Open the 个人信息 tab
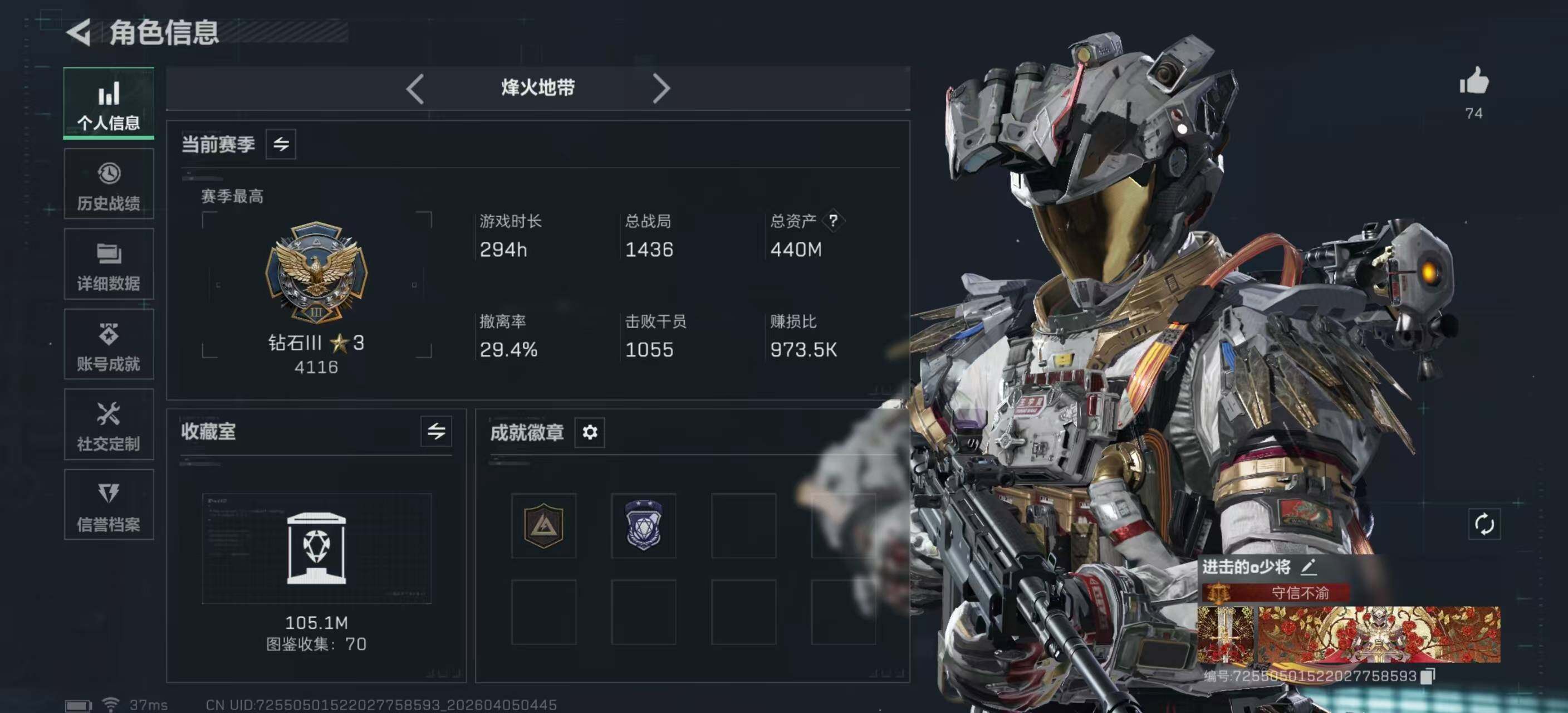The image size is (1568, 713). [109, 103]
